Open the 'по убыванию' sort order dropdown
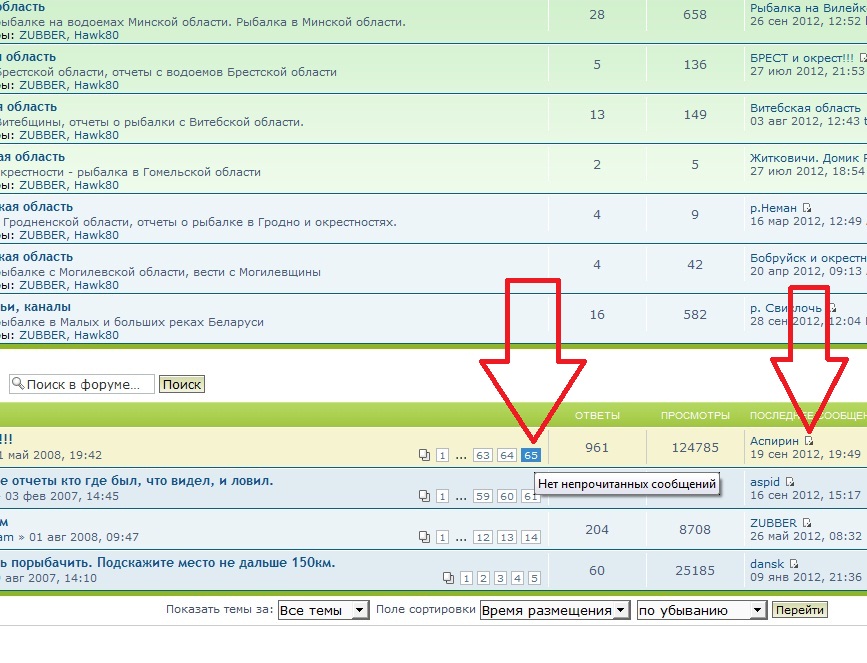867x663 pixels. click(x=700, y=610)
